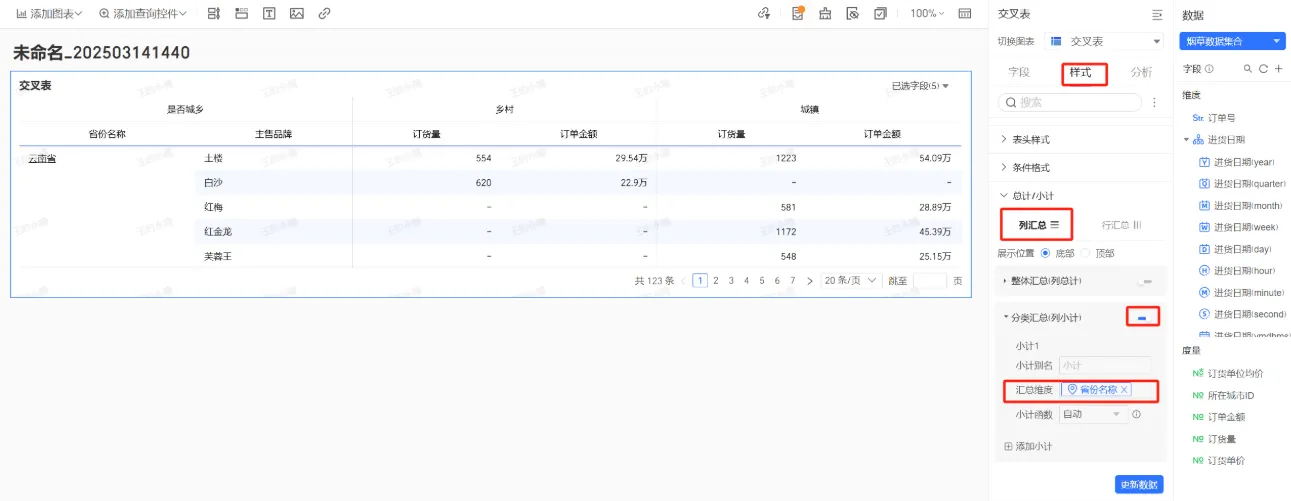Image resolution: width=1291 pixels, height=501 pixels.
Task: Click the notification clipboard icon with orange dot
Action: (798, 14)
